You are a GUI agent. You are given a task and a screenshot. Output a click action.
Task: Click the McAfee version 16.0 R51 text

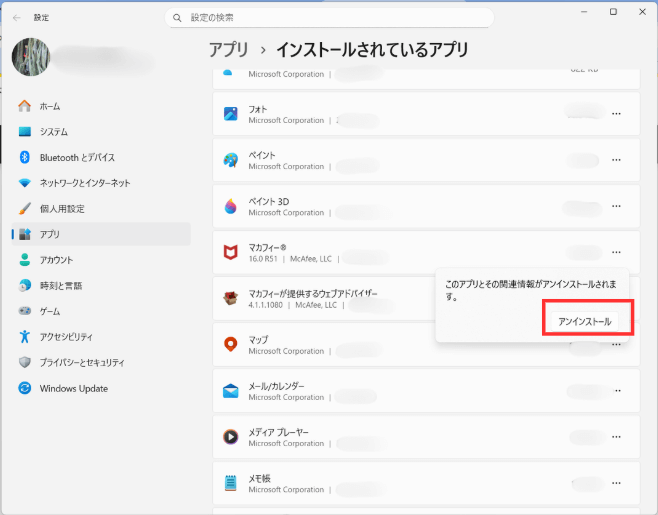pos(263,259)
